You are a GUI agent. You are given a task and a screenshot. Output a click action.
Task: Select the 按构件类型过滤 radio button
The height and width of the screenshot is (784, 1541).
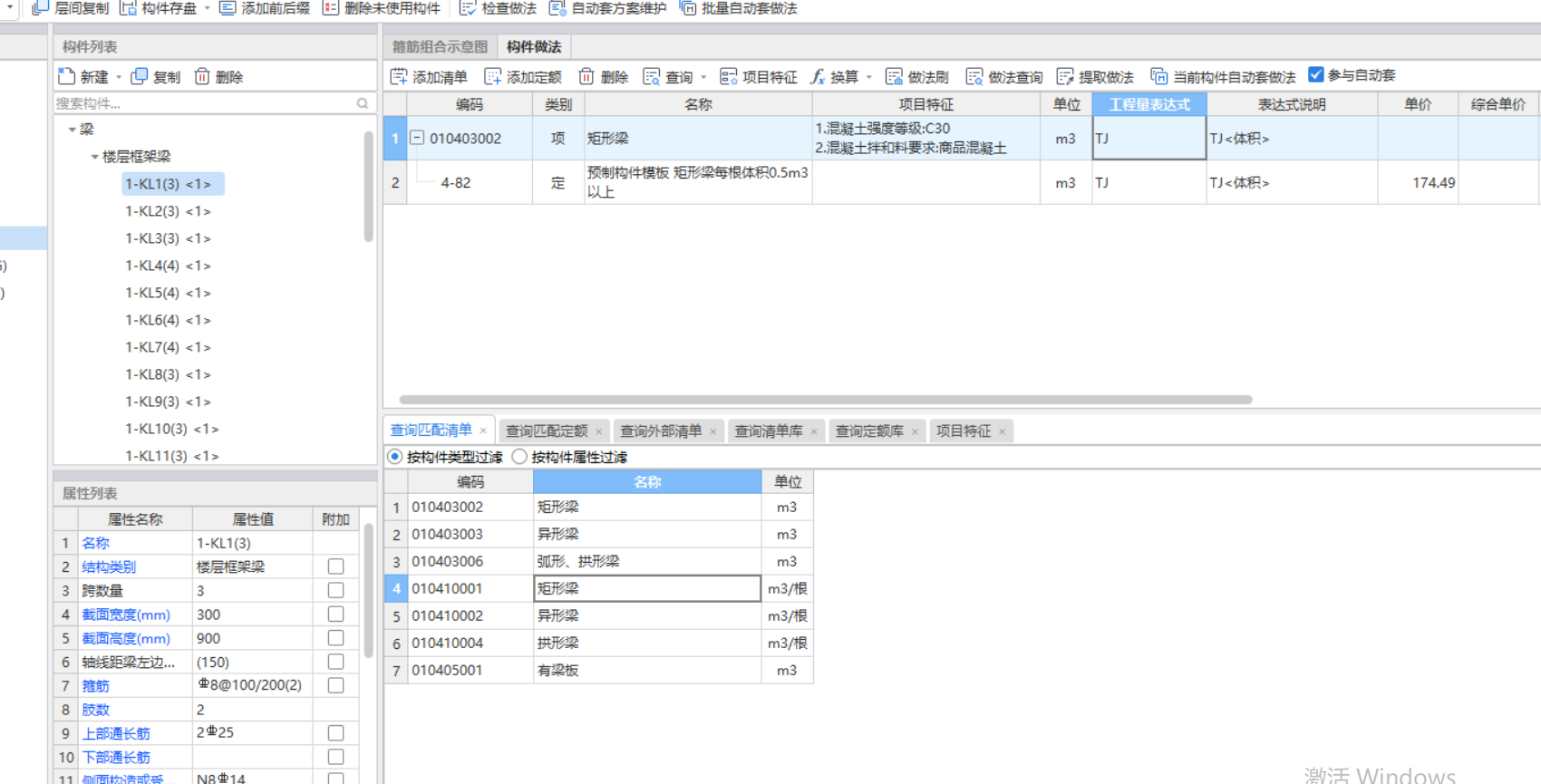[395, 457]
